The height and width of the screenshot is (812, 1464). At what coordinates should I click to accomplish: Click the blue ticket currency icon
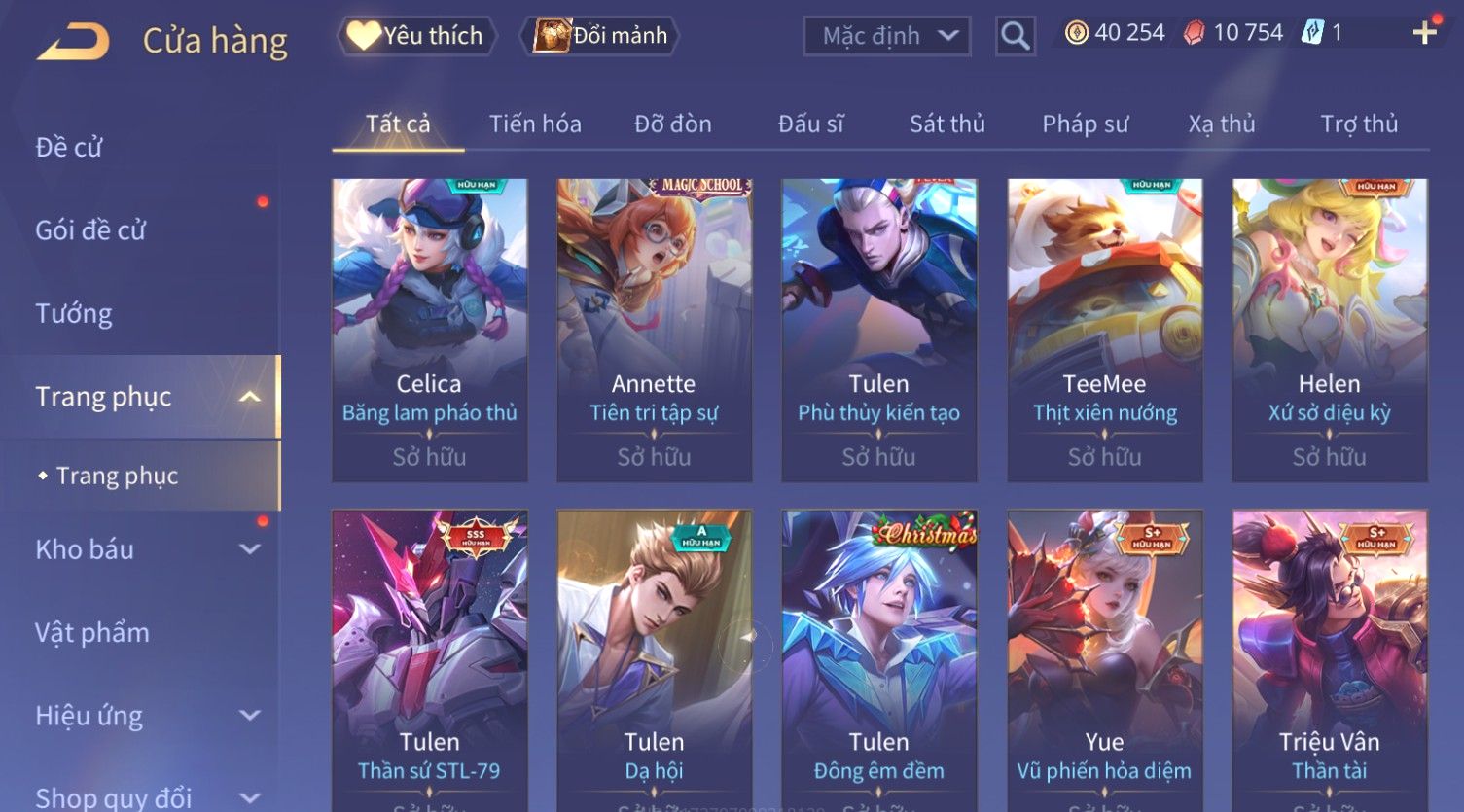pyautogui.click(x=1313, y=33)
